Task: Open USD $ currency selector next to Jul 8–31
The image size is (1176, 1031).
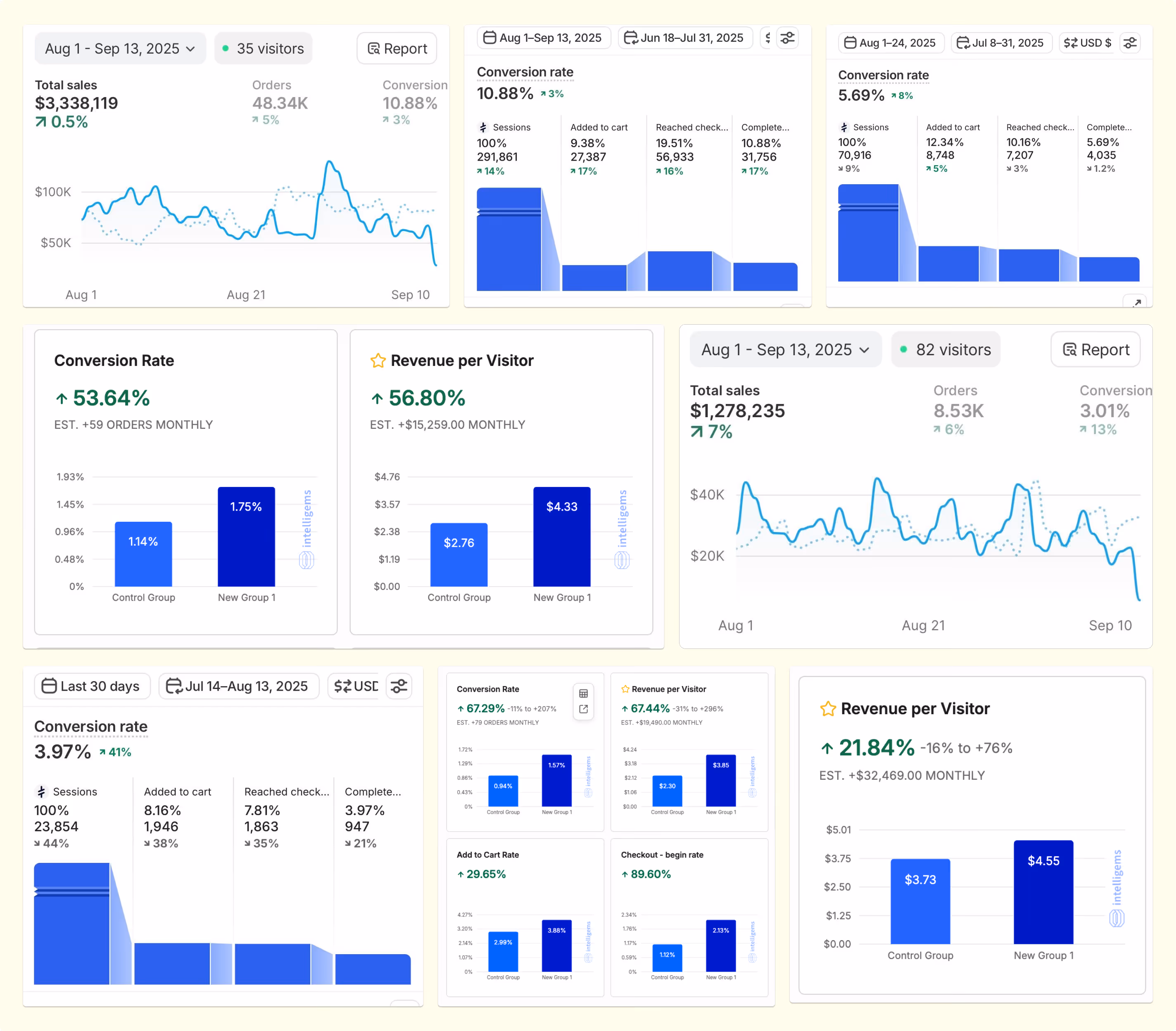Action: pyautogui.click(x=1087, y=43)
